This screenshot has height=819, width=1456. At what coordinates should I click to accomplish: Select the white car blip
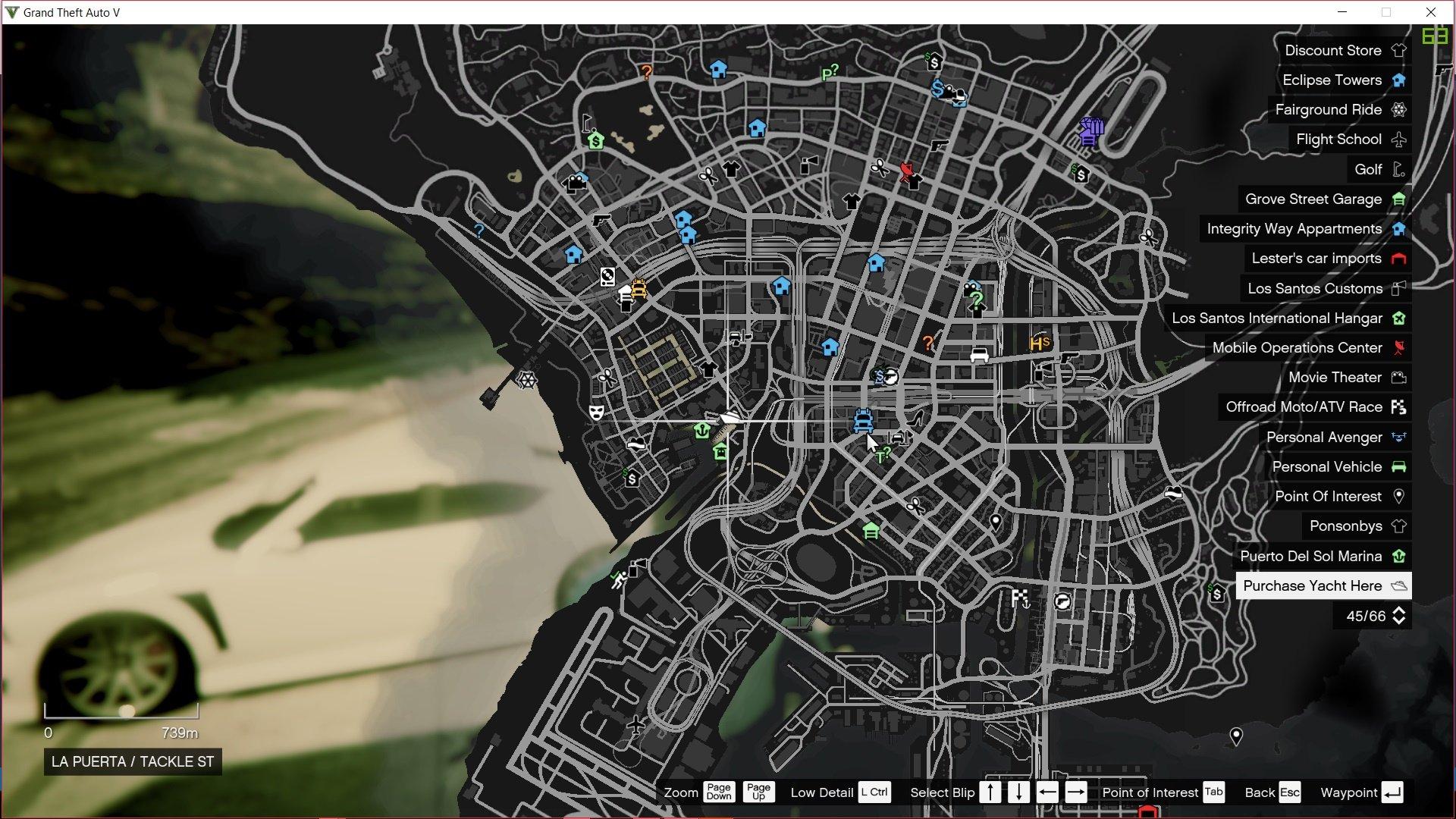pos(979,355)
